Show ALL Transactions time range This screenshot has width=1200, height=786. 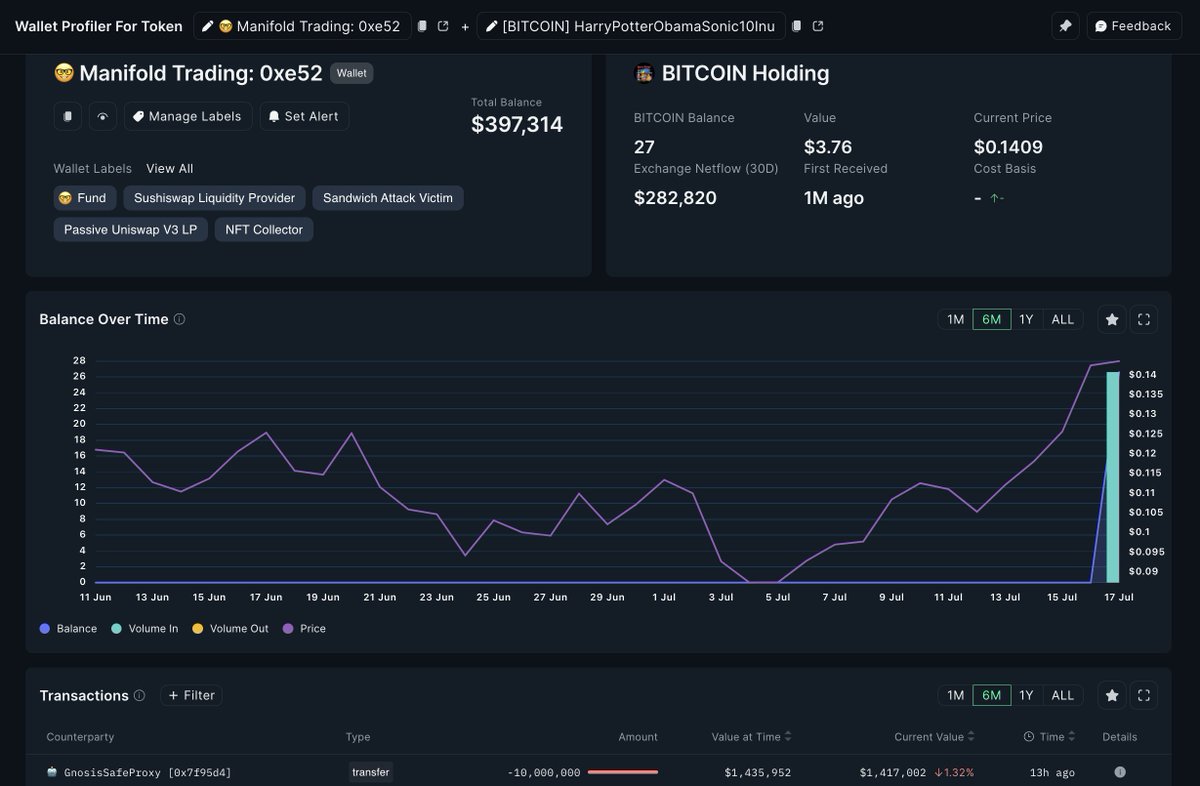coord(1063,695)
